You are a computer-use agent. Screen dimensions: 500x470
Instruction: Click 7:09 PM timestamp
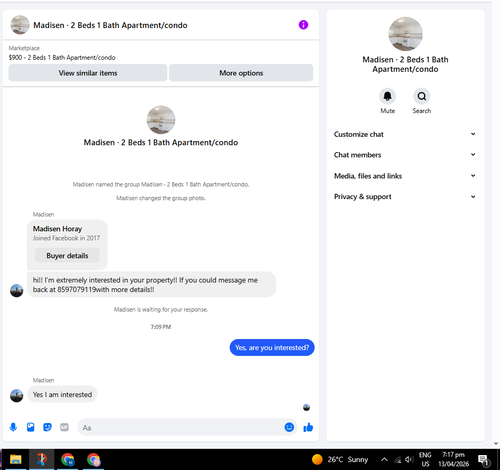point(161,327)
